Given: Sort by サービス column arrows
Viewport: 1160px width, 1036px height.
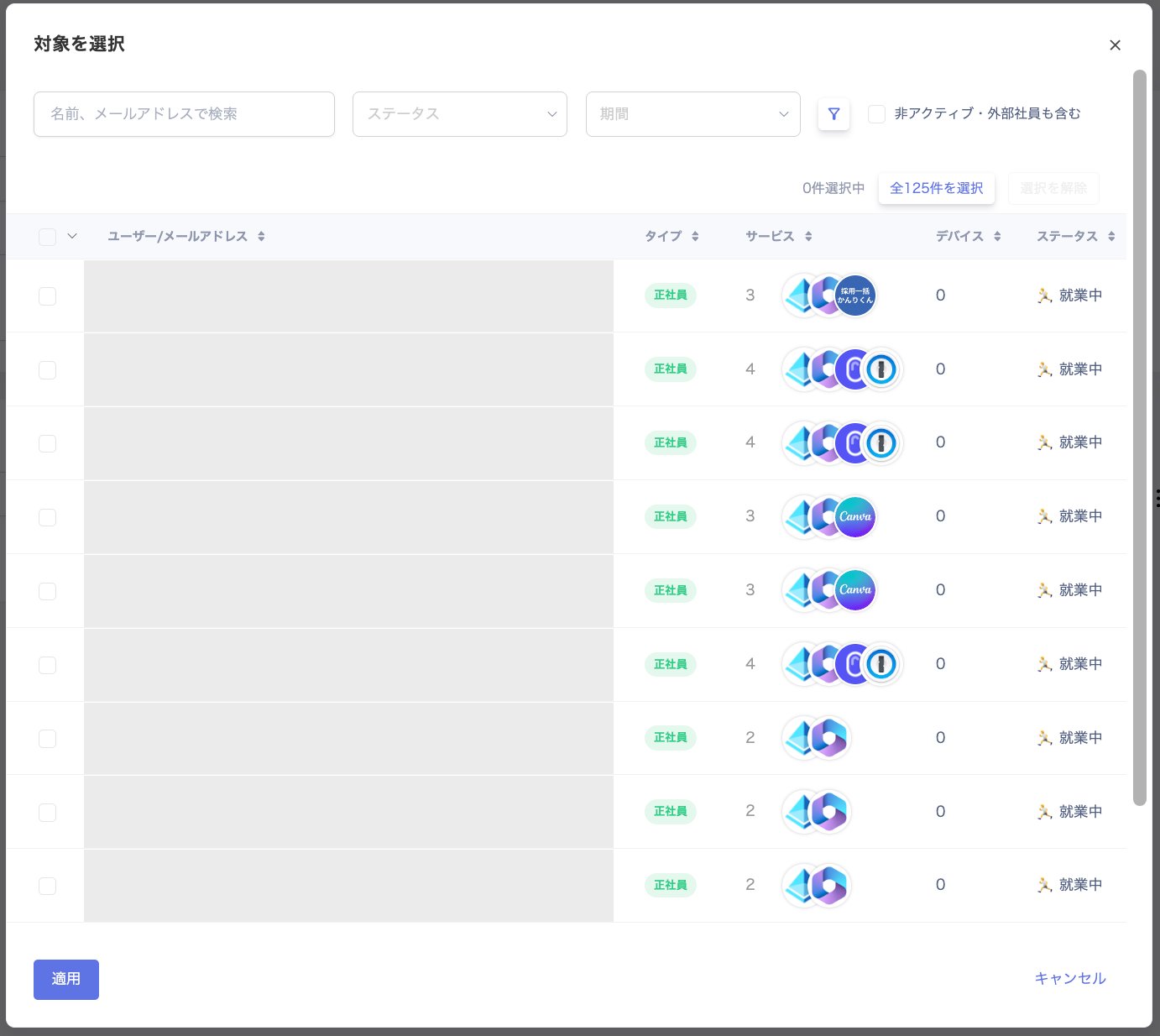Looking at the screenshot, I should 808,237.
